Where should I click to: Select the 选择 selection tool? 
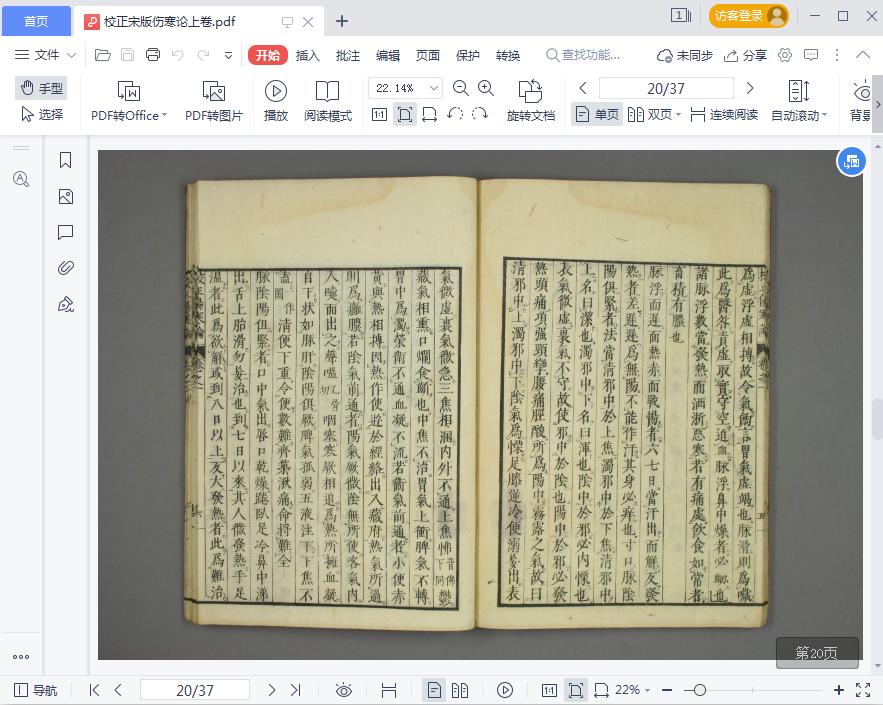42,114
